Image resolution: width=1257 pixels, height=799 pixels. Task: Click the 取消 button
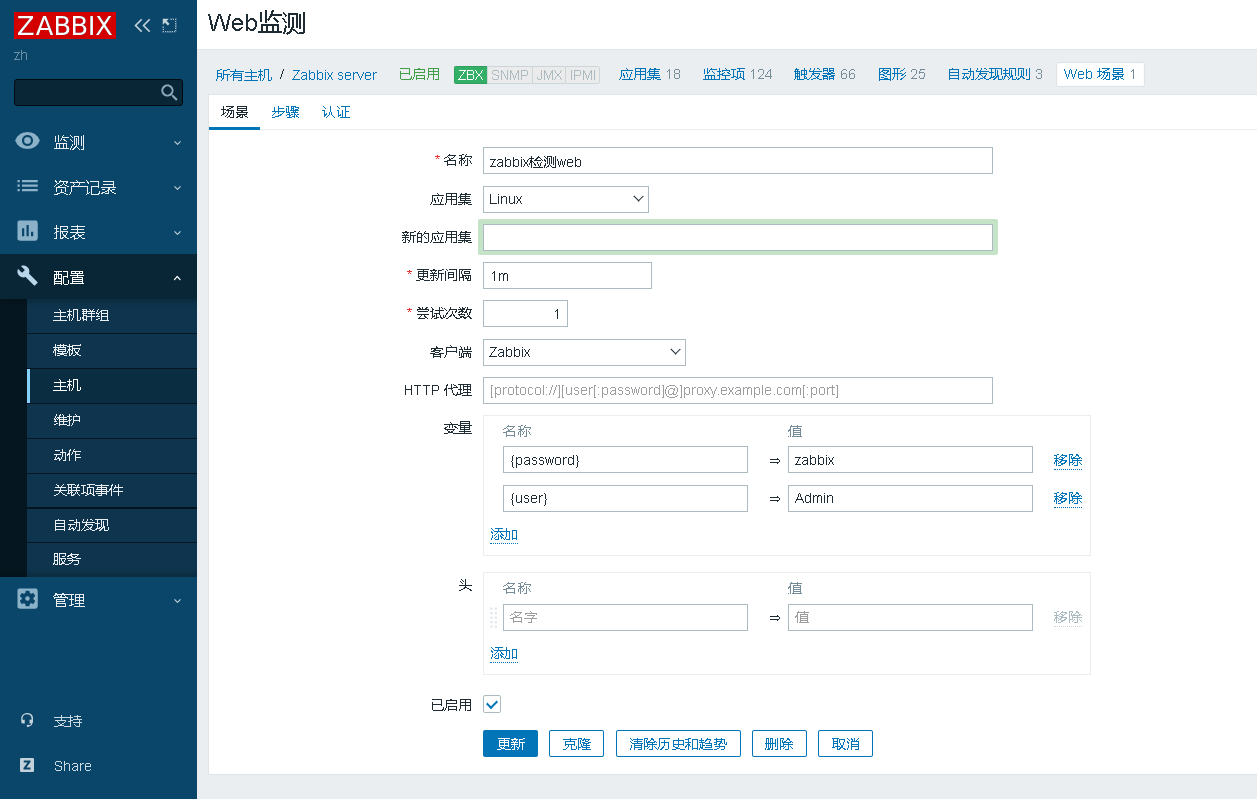[845, 744]
